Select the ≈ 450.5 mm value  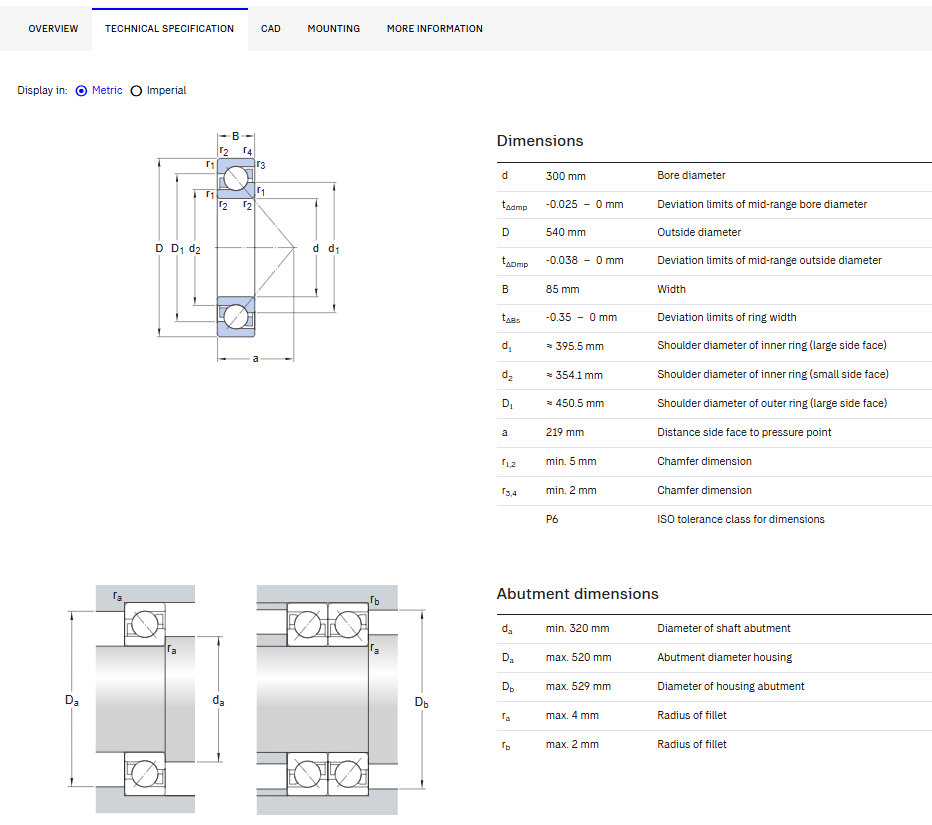pyautogui.click(x=575, y=403)
